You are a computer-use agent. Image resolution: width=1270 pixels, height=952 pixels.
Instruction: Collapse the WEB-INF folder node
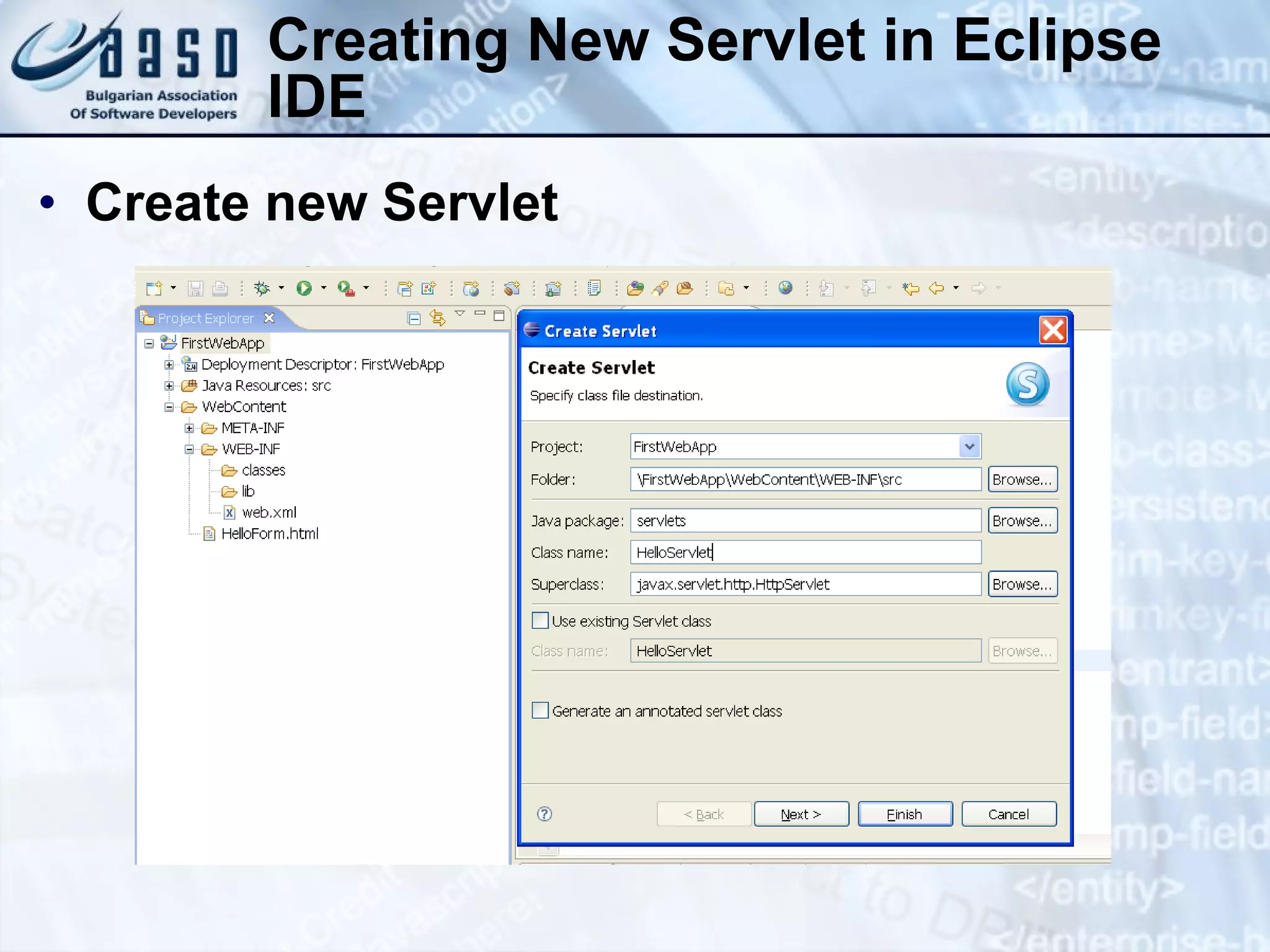189,449
